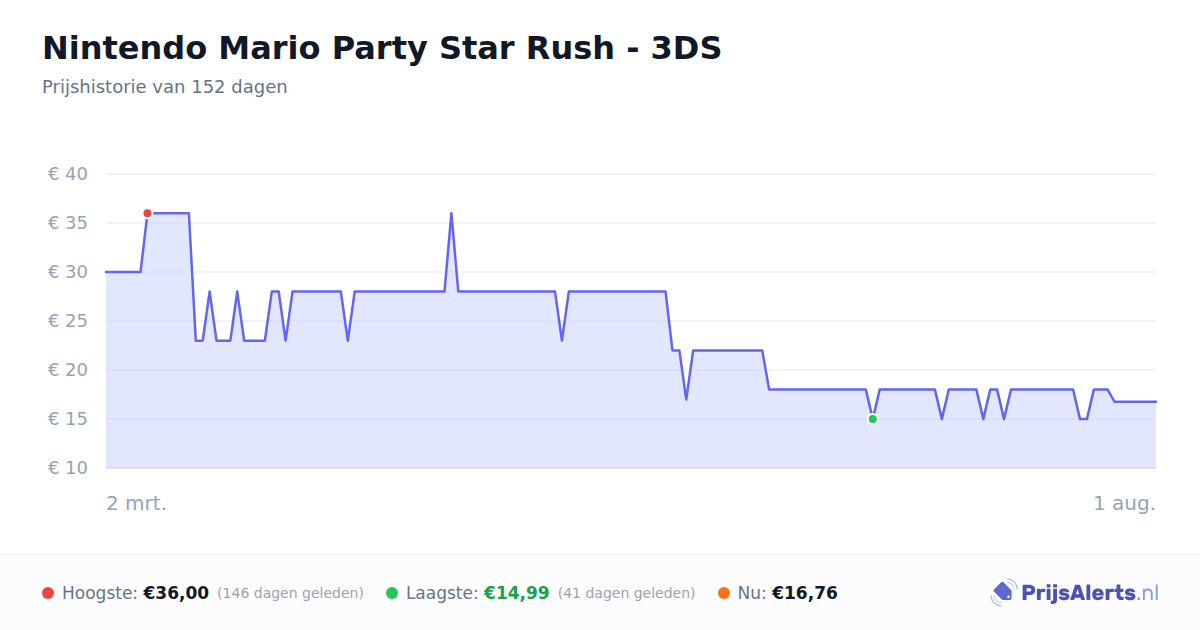The width and height of the screenshot is (1200, 630).
Task: Click the € 25 axis label
Action: (x=68, y=321)
